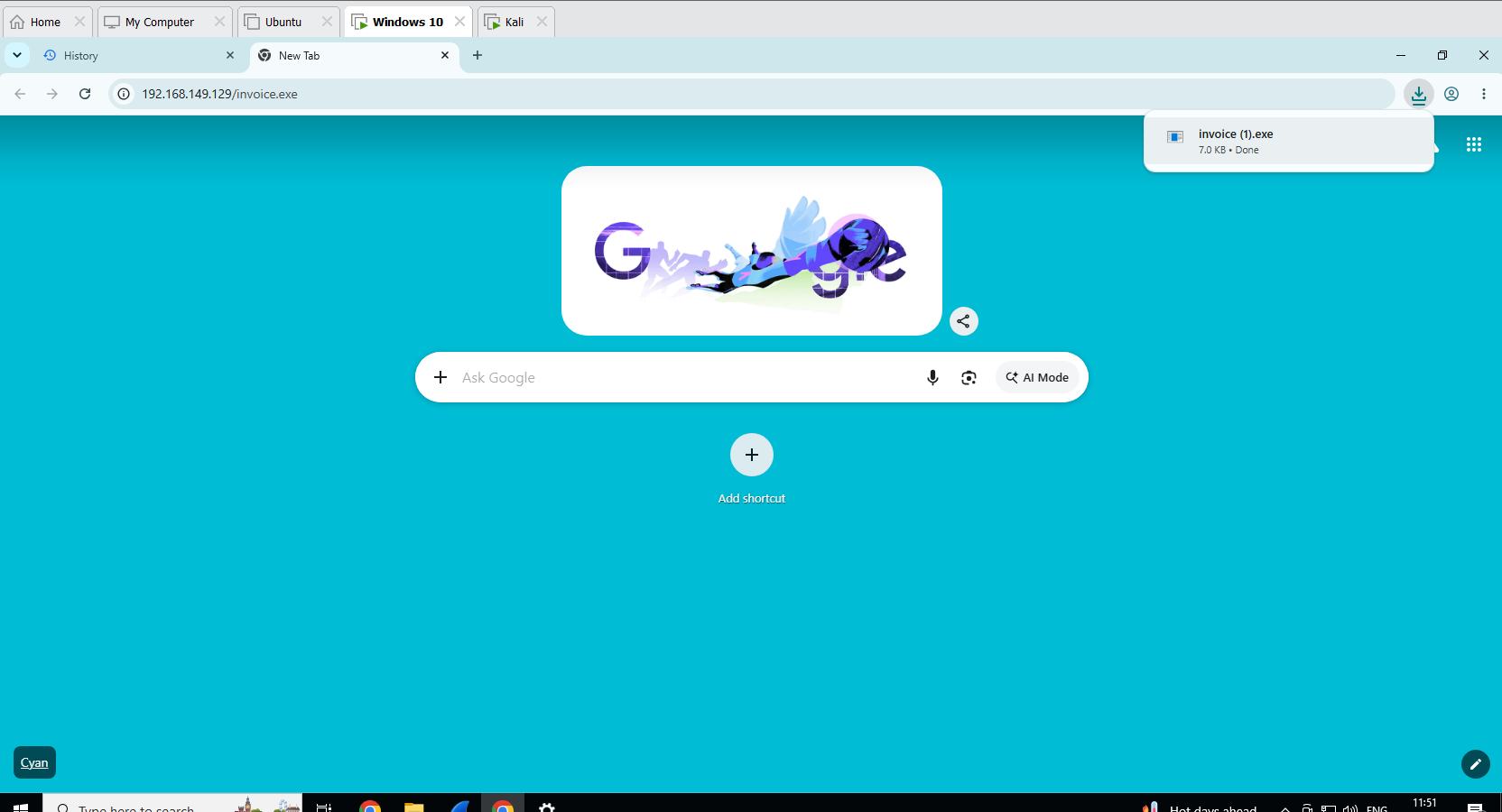1502x812 pixels.
Task: Close the Home VM tab
Action: (x=79, y=22)
